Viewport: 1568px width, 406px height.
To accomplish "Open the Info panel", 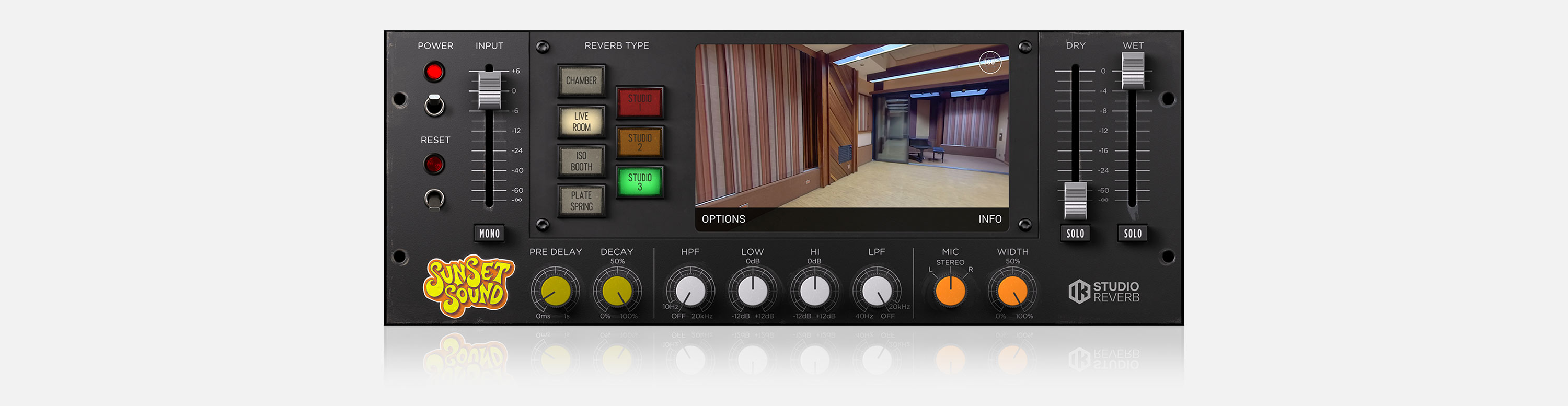I will [989, 219].
